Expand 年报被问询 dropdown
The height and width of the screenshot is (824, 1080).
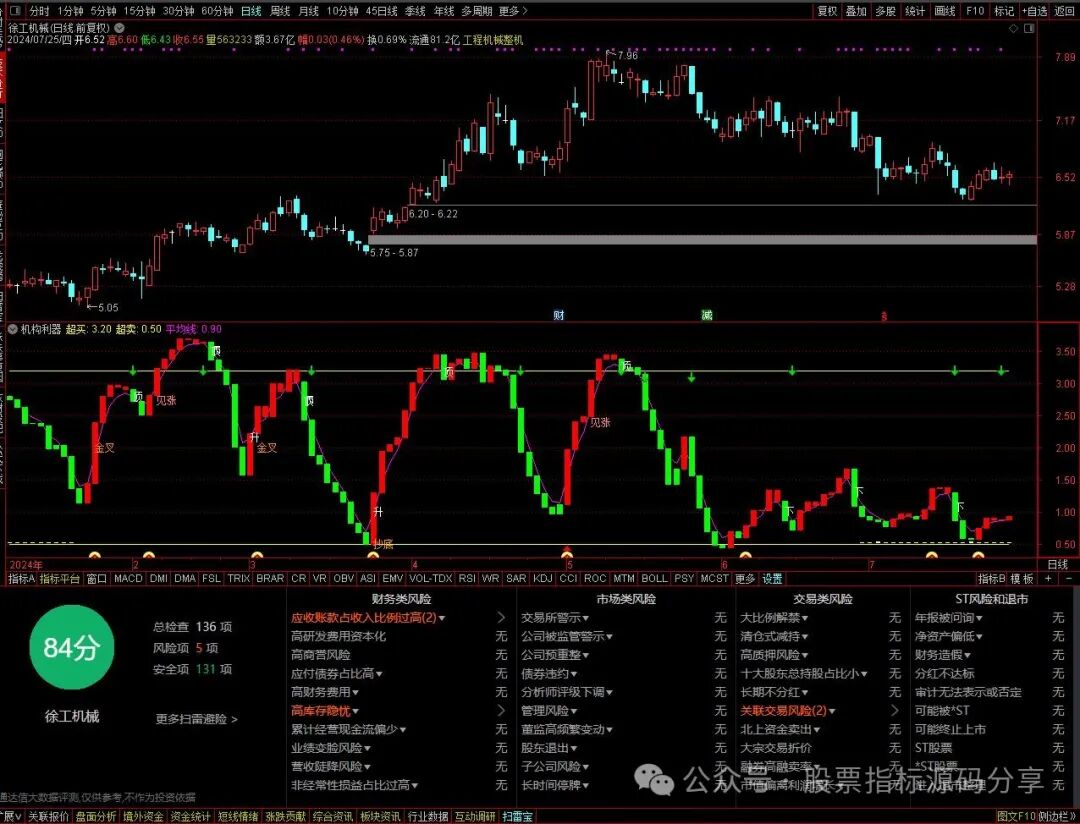coord(948,618)
